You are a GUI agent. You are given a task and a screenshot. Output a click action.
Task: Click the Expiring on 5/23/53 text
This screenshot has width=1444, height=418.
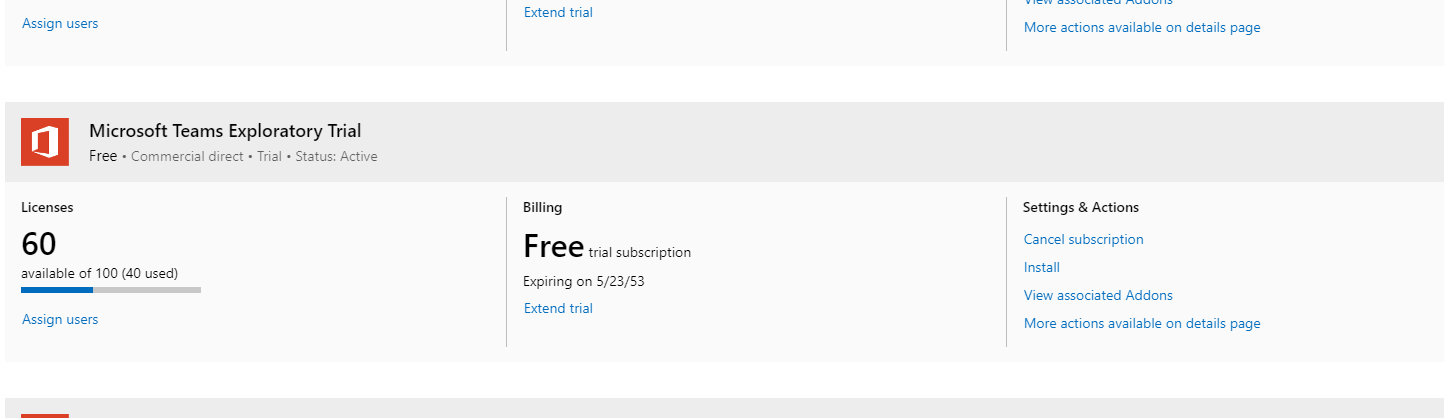(583, 281)
